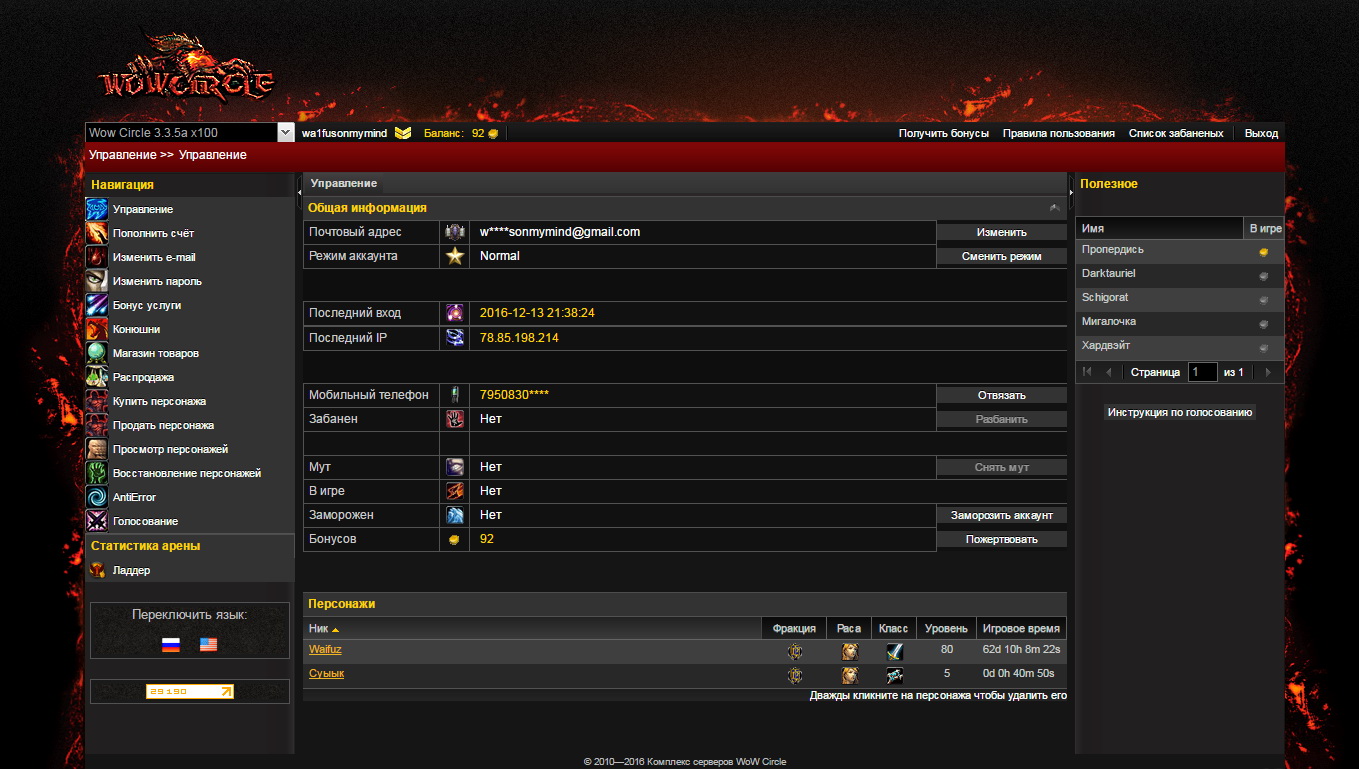Switch language with the Russian flag
This screenshot has height=769, width=1359.
click(x=171, y=645)
